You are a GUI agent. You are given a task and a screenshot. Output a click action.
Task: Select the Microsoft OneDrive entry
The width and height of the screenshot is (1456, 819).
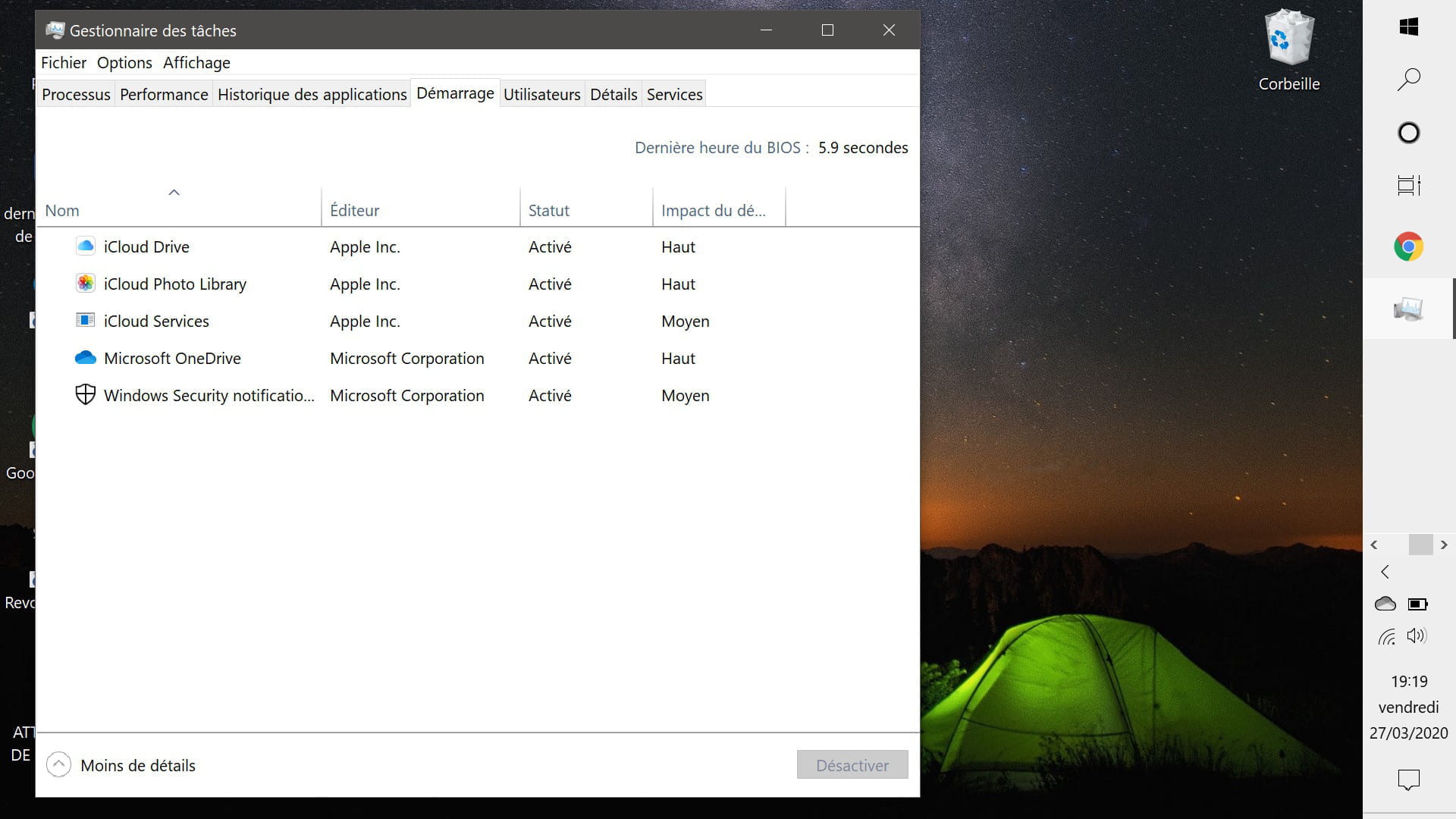pyautogui.click(x=172, y=358)
